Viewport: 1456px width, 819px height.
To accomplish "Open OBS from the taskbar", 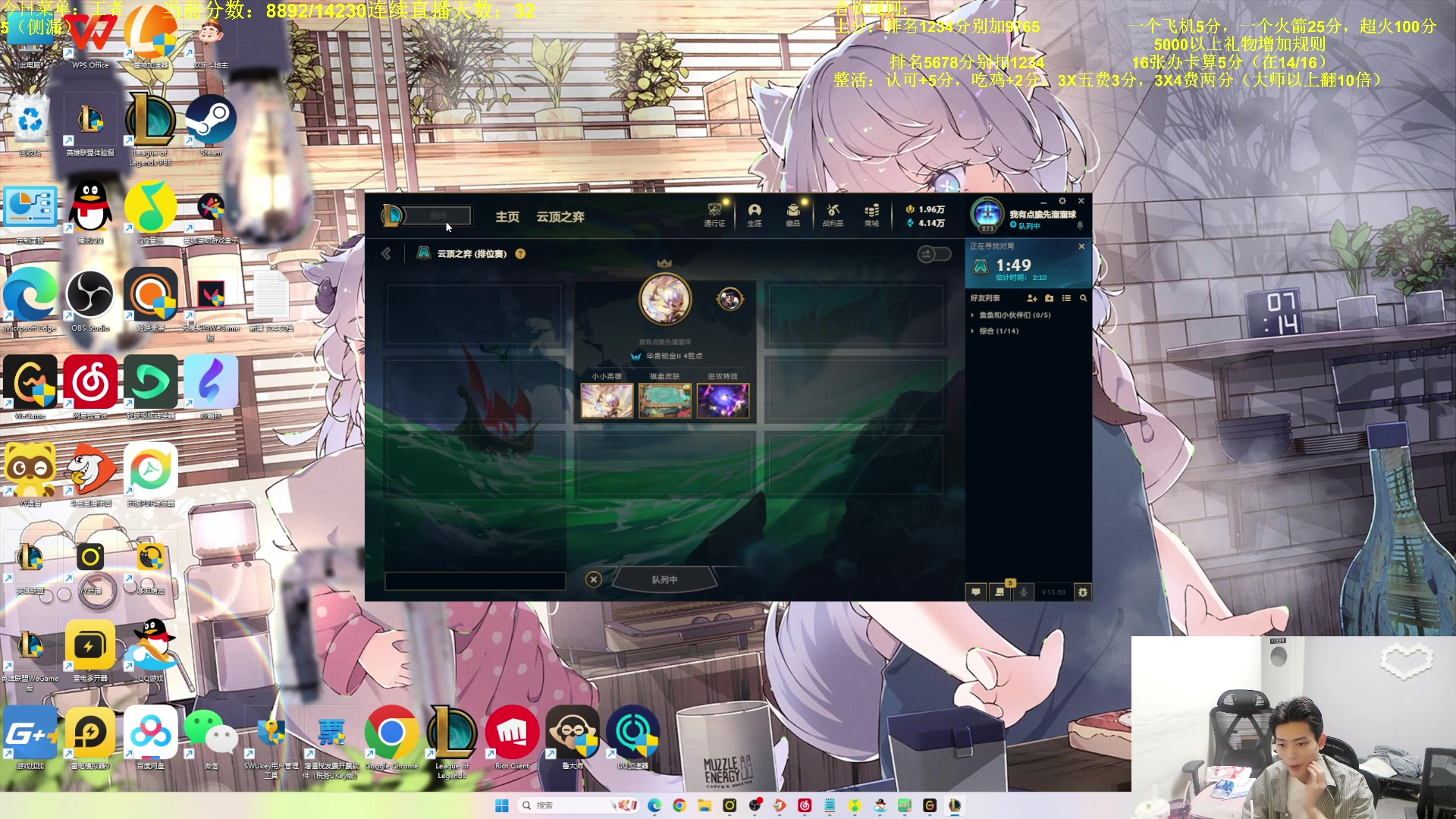I will 755,805.
